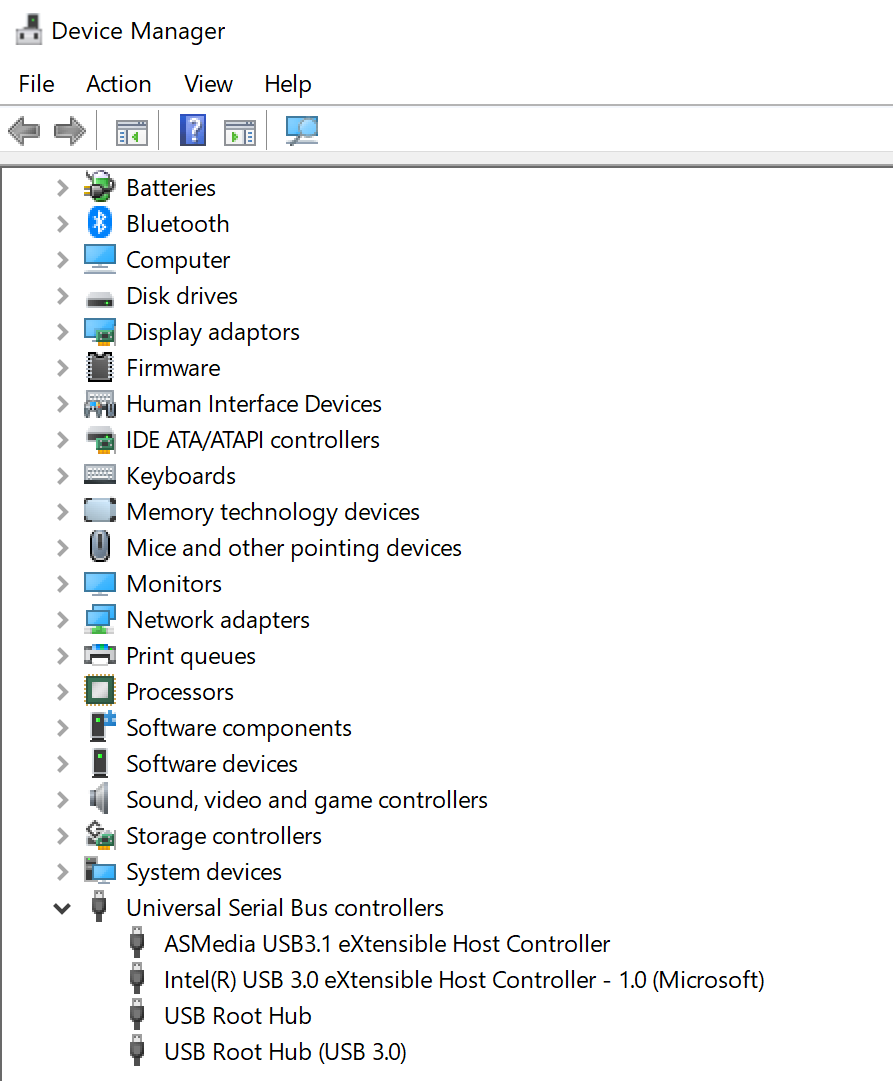893x1081 pixels.
Task: Click the Show/Hide Console Tree icon
Action: click(131, 130)
